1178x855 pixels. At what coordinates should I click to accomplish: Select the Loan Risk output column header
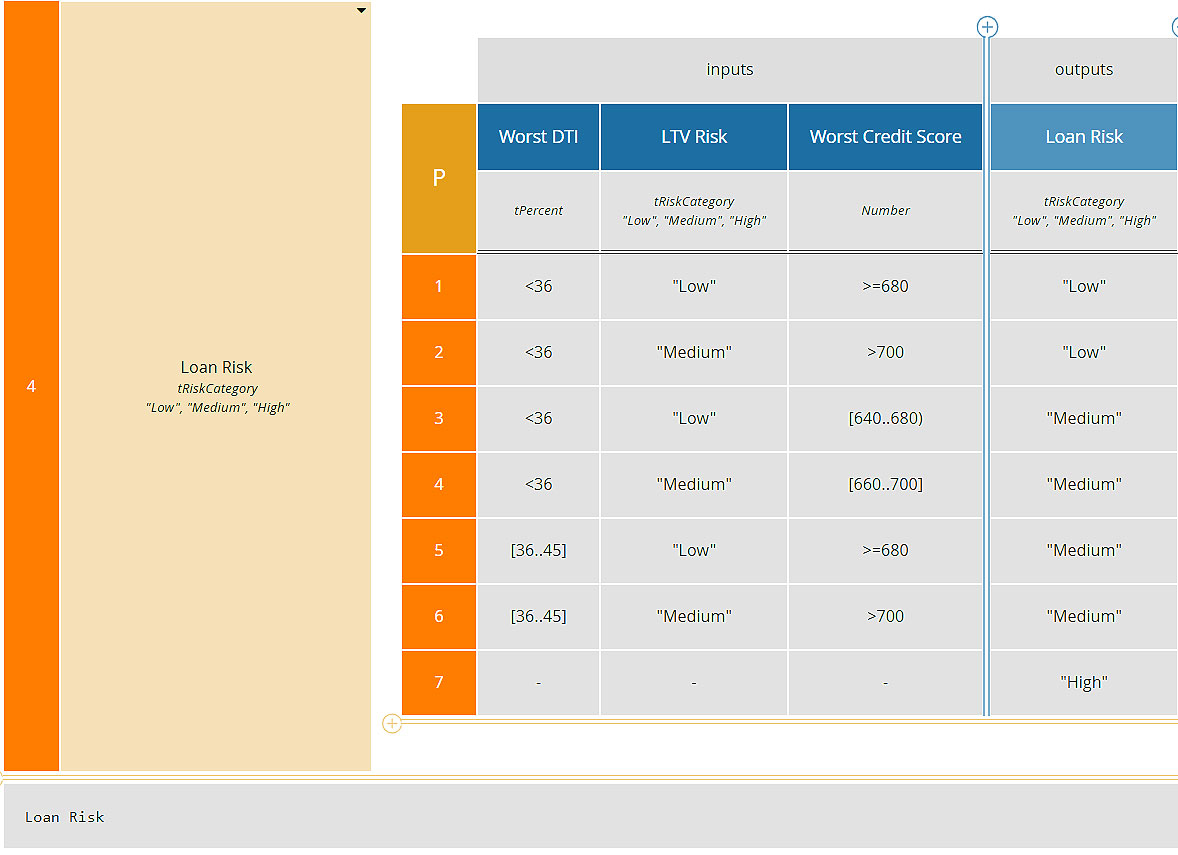click(x=1084, y=137)
